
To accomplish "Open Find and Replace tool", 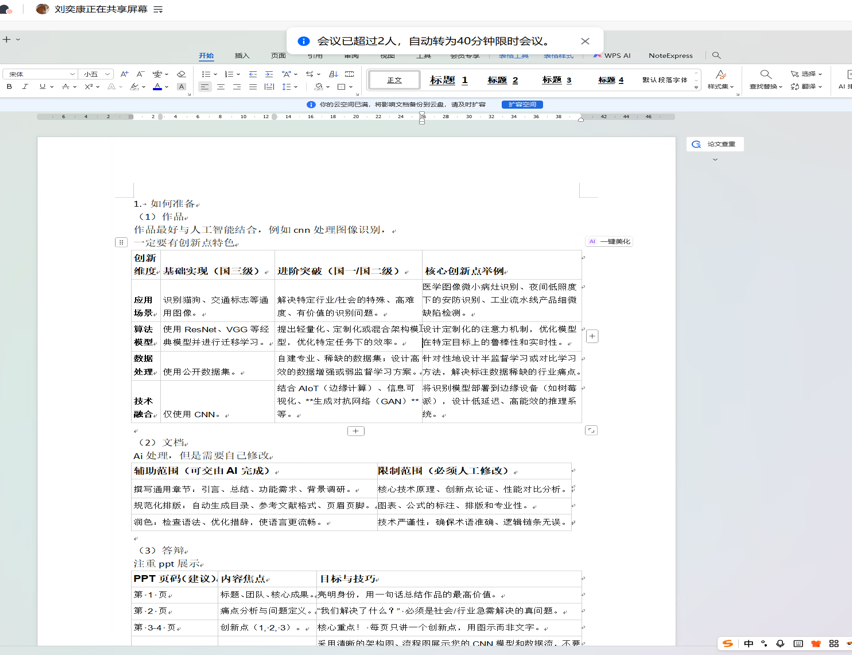I will coord(765,80).
